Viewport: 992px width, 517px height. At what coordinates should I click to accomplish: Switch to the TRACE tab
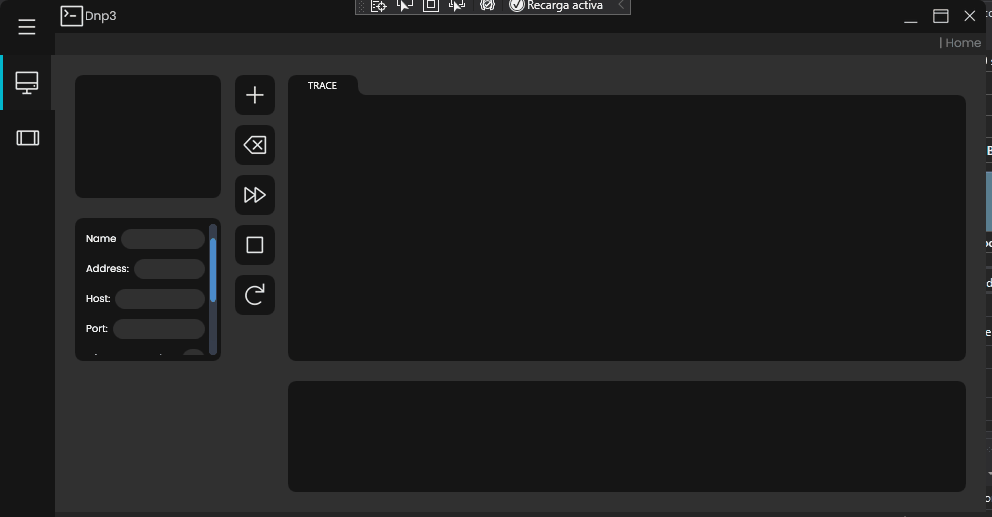tap(323, 85)
